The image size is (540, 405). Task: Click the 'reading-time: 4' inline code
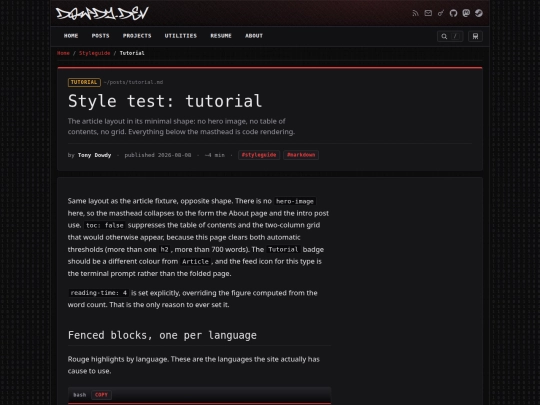pyautogui.click(x=99, y=293)
